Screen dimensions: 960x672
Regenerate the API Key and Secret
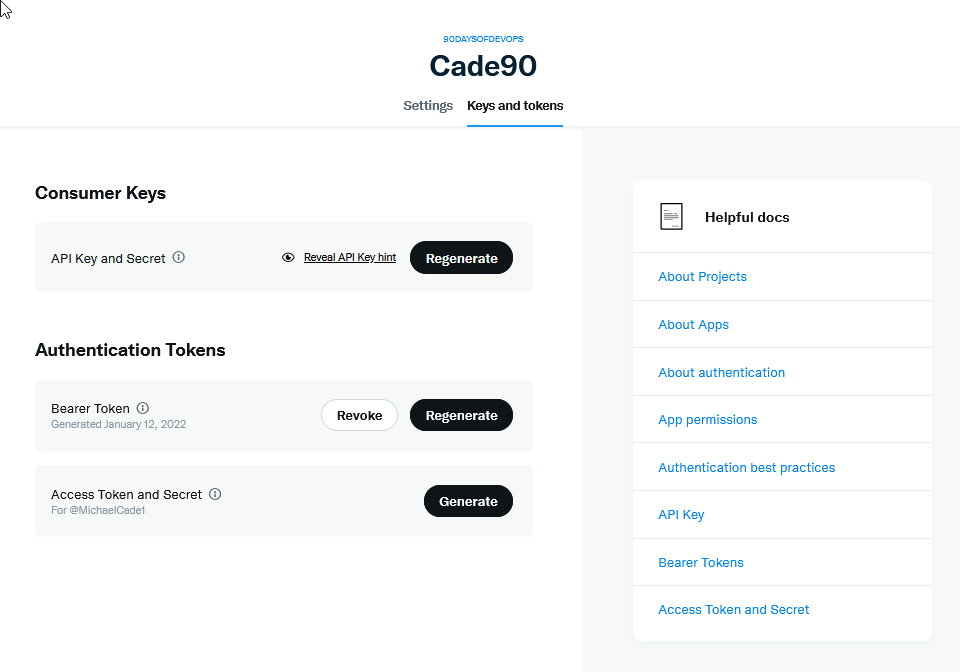[461, 257]
